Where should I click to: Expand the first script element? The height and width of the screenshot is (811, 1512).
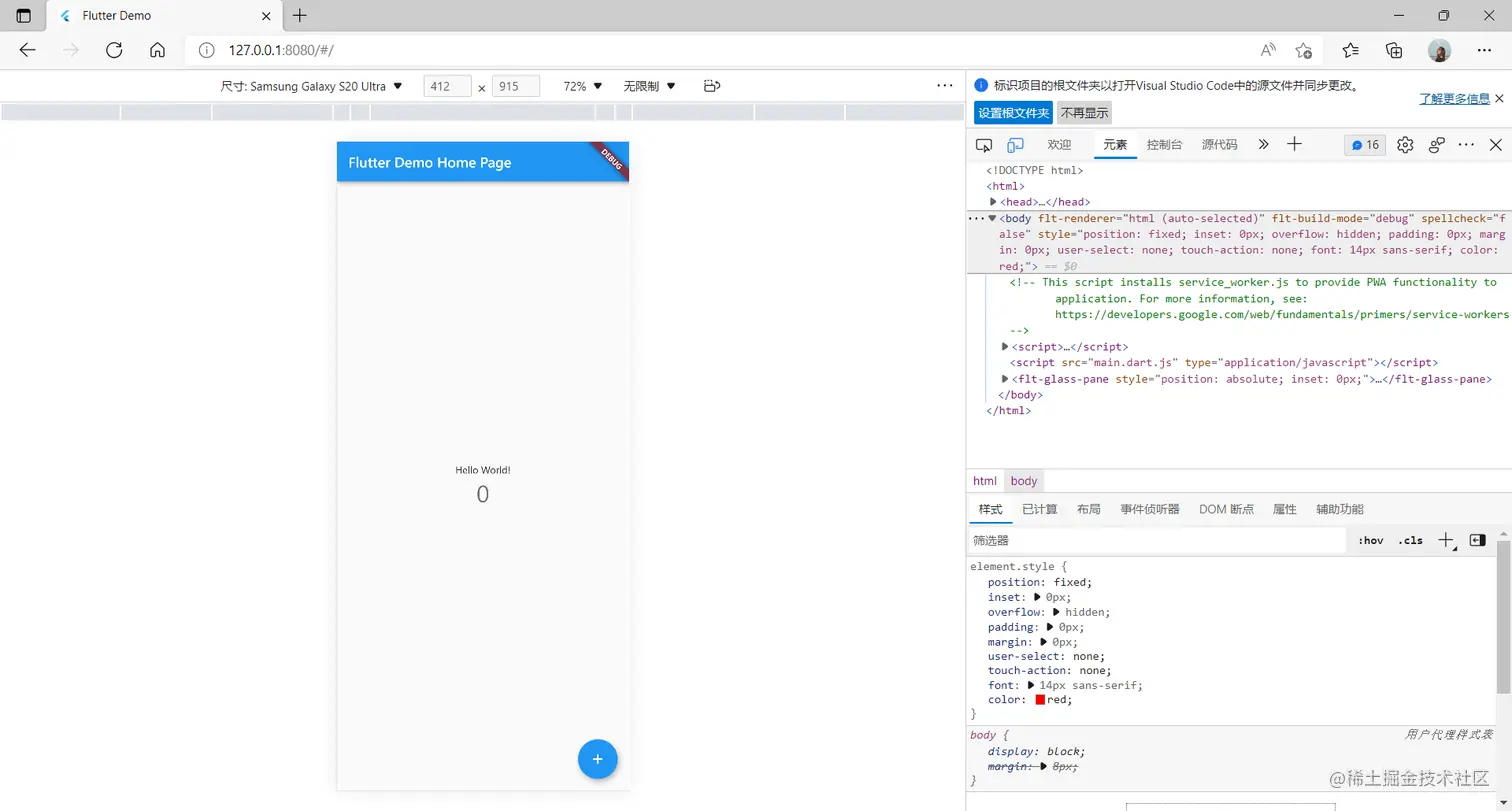coord(1005,347)
